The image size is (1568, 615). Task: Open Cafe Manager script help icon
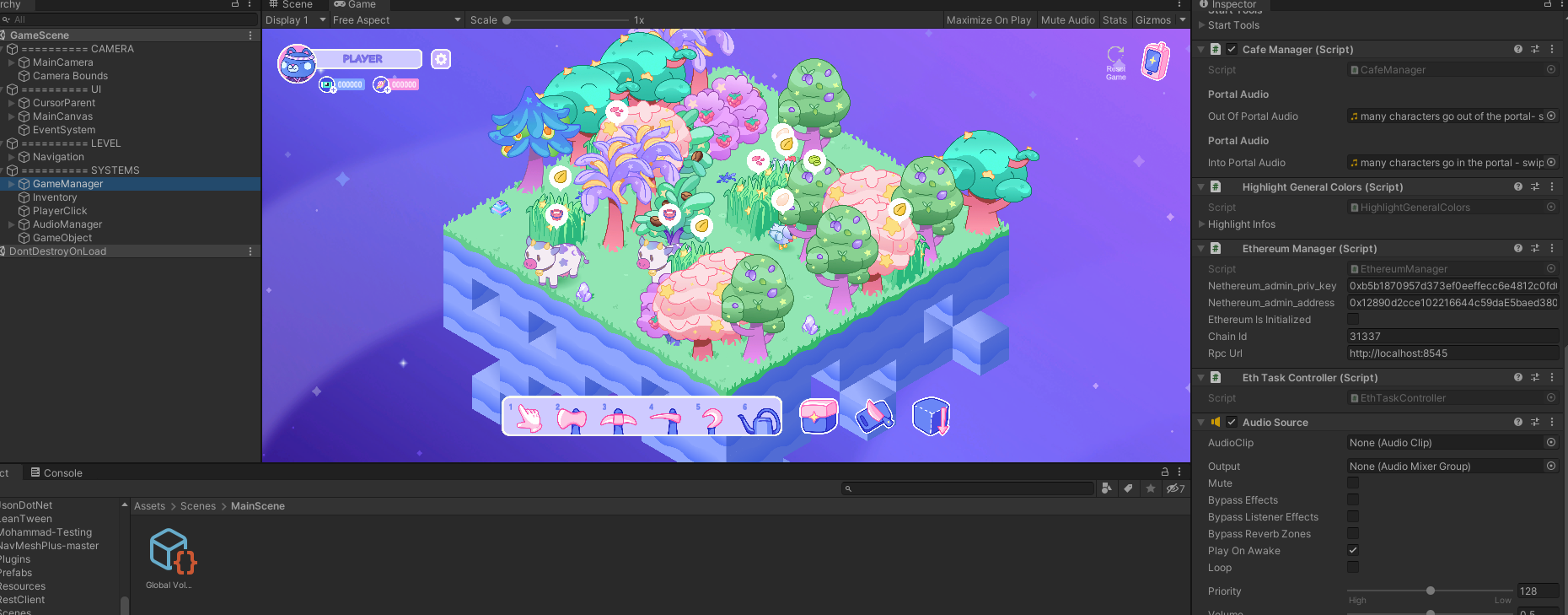click(x=1518, y=50)
